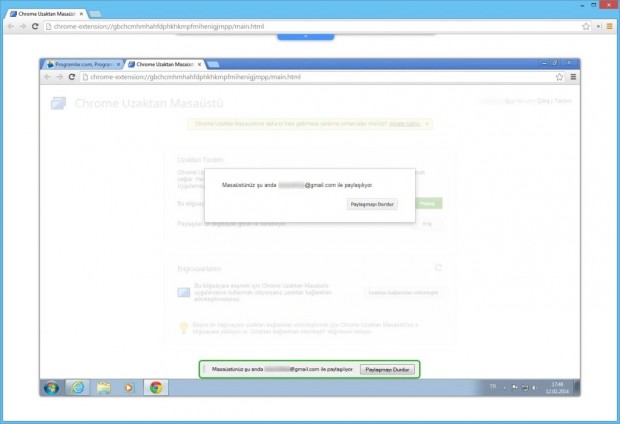Reload page in outer Chrome window
The height and width of the screenshot is (424, 620).
coord(35,26)
